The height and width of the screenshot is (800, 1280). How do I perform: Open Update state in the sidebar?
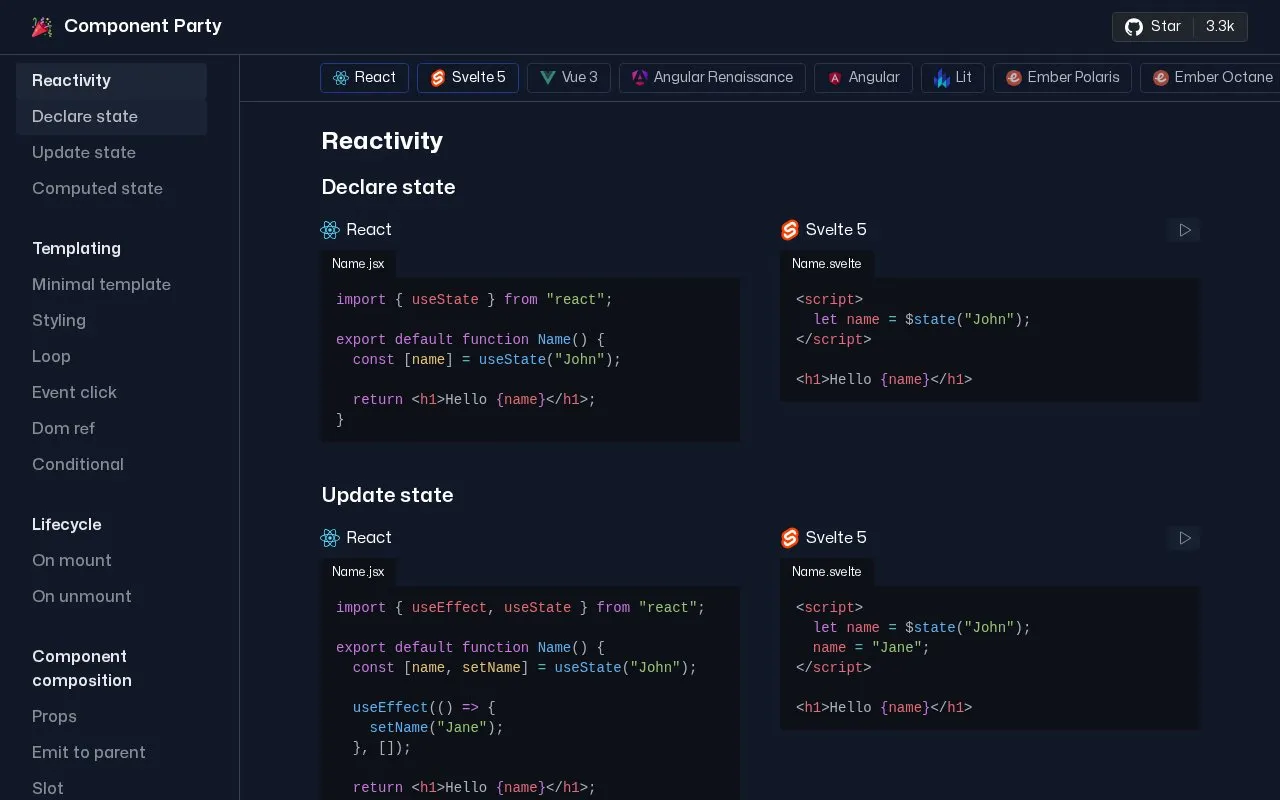(111, 153)
